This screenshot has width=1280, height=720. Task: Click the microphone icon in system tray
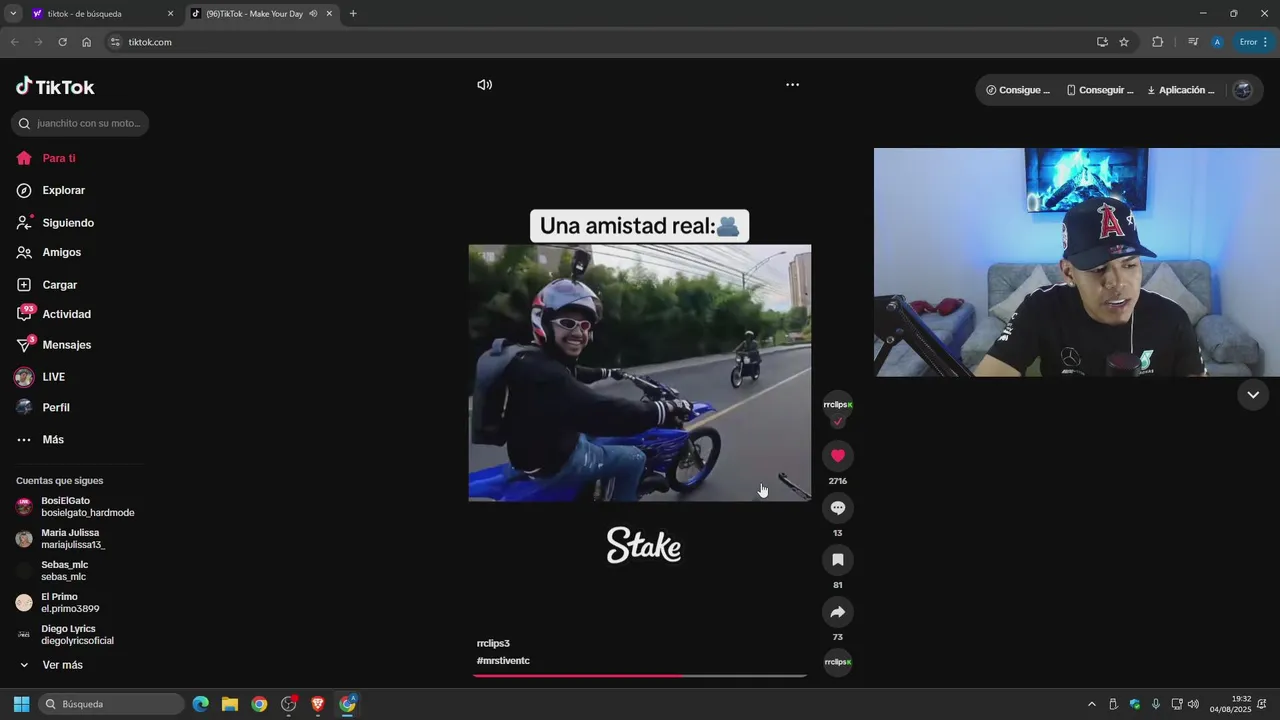click(x=1156, y=704)
